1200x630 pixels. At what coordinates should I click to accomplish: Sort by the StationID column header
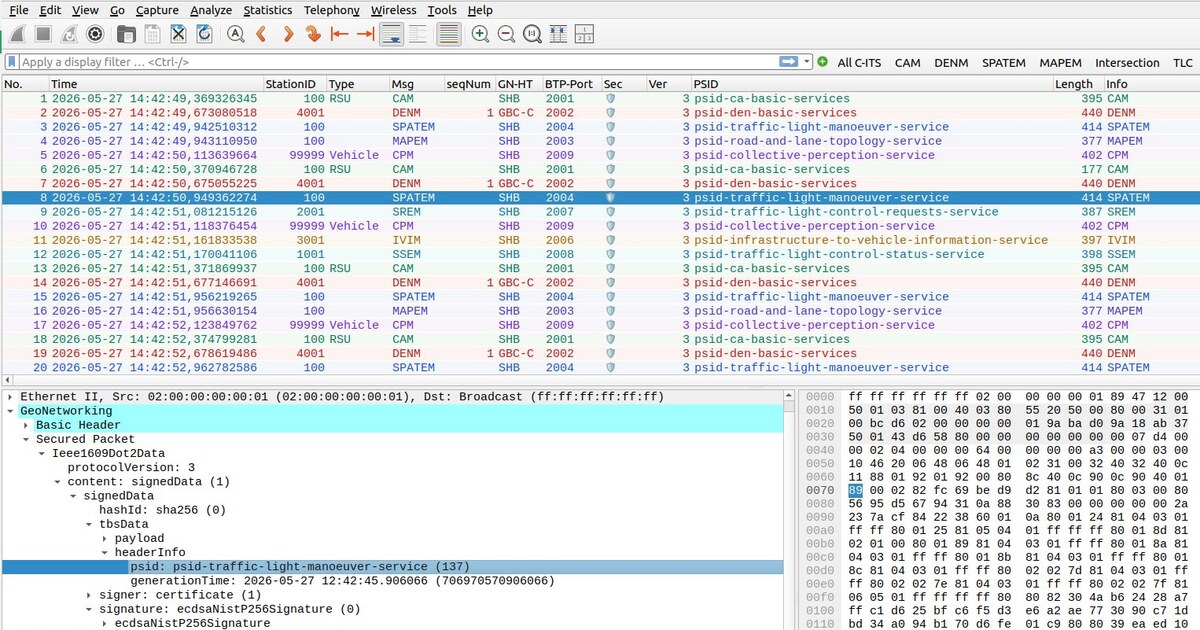coord(294,84)
